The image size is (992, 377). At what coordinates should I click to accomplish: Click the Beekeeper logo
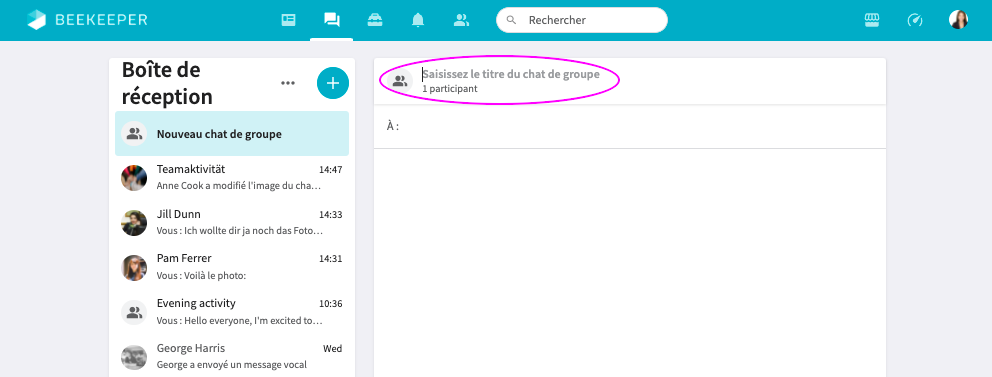tap(87, 20)
